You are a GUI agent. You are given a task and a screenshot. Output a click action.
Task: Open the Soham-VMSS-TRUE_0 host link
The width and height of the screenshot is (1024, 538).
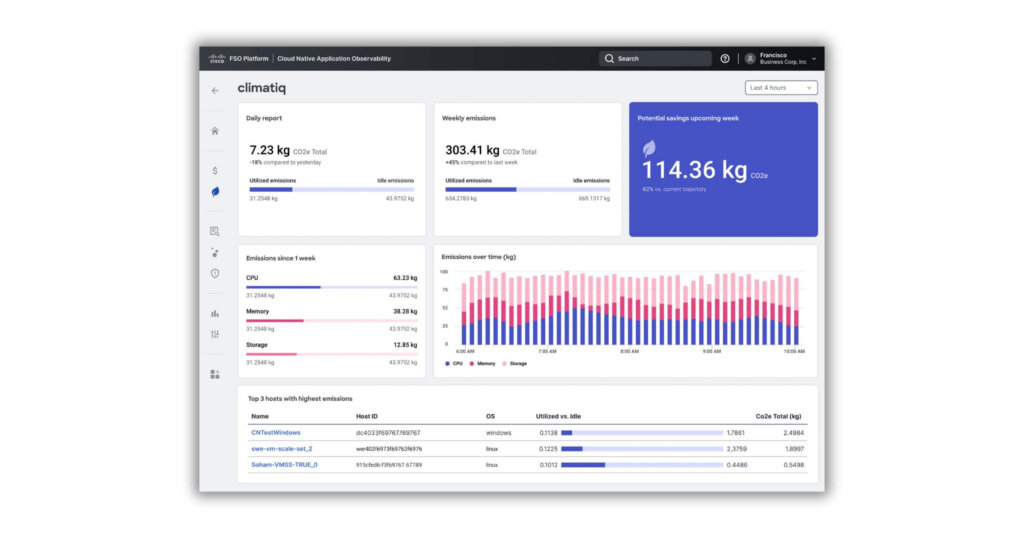(x=284, y=465)
